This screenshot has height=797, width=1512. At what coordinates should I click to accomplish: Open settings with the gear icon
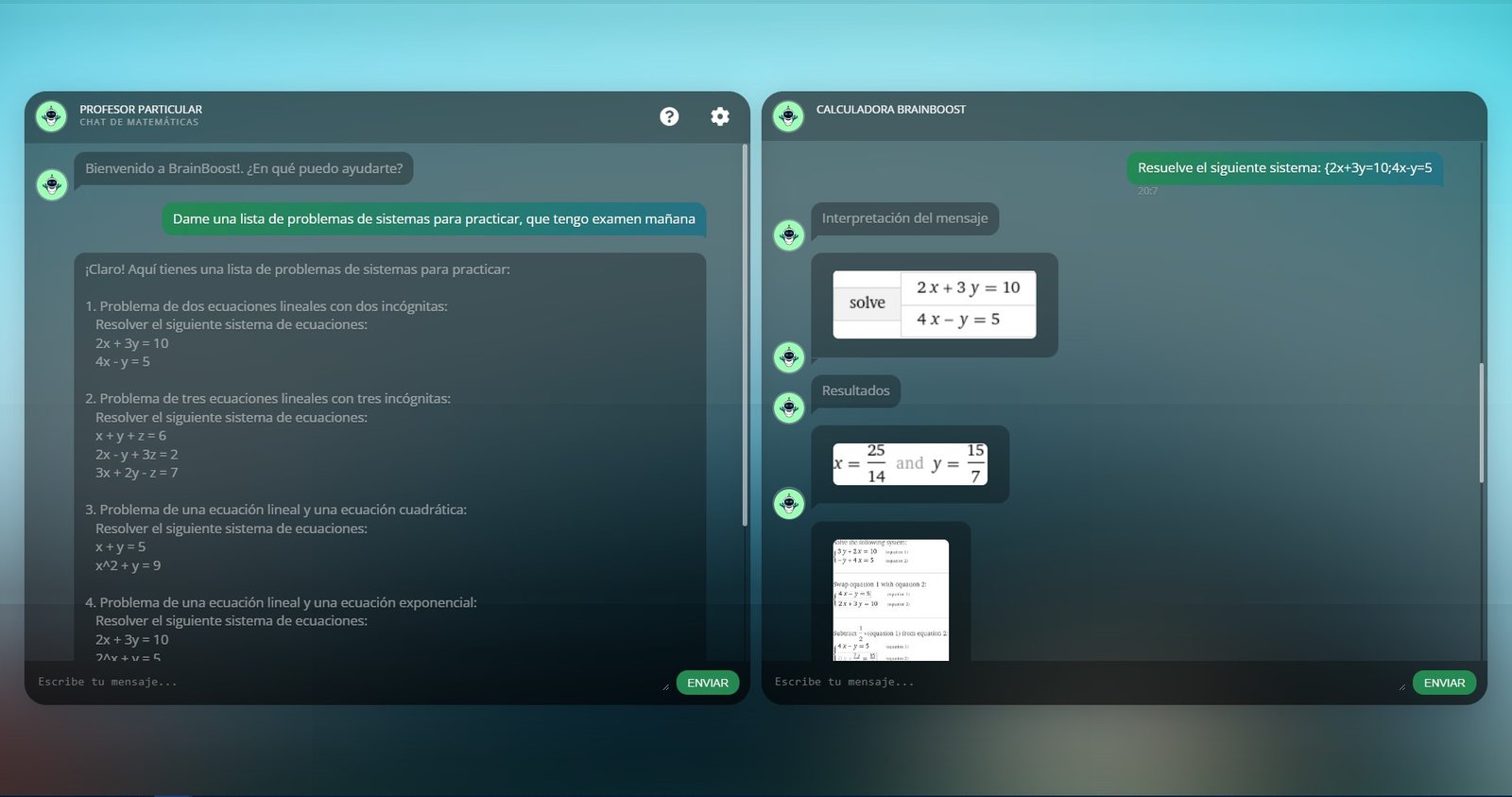pyautogui.click(x=720, y=116)
